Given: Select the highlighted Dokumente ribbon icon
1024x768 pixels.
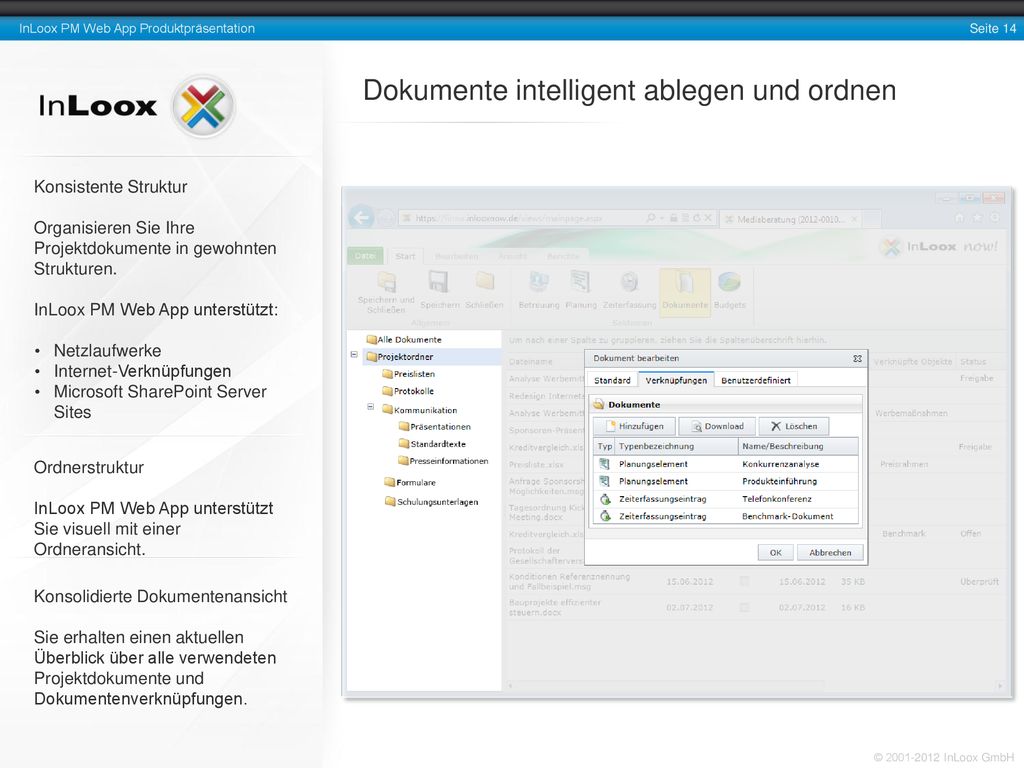Looking at the screenshot, I should [x=684, y=291].
